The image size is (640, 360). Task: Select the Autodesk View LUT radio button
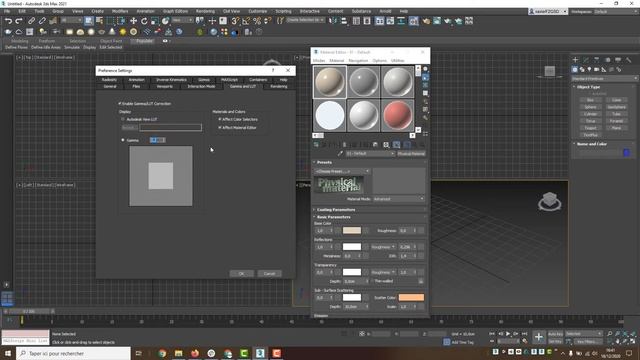coord(123,119)
